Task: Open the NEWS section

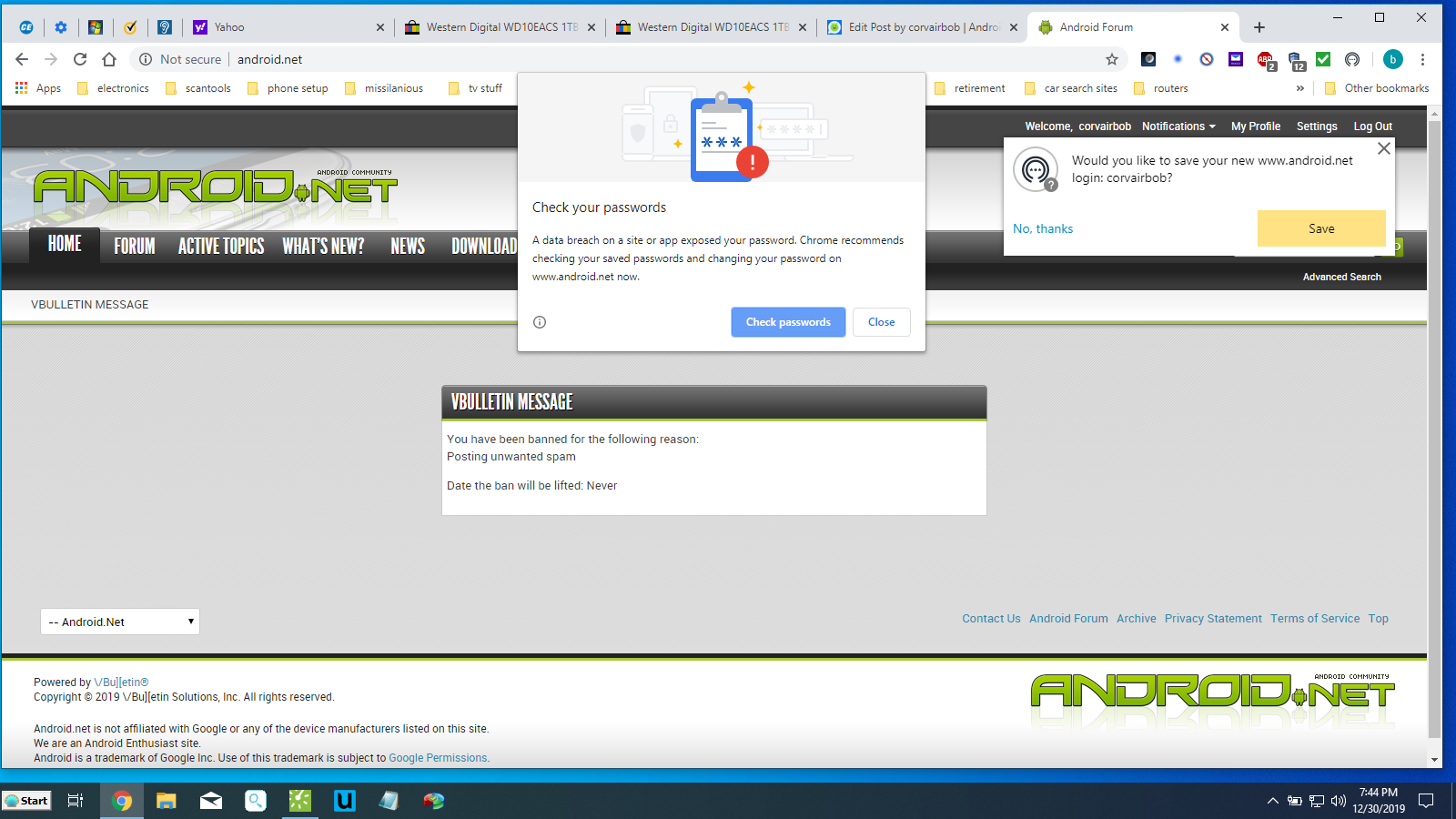Action: pos(408,246)
